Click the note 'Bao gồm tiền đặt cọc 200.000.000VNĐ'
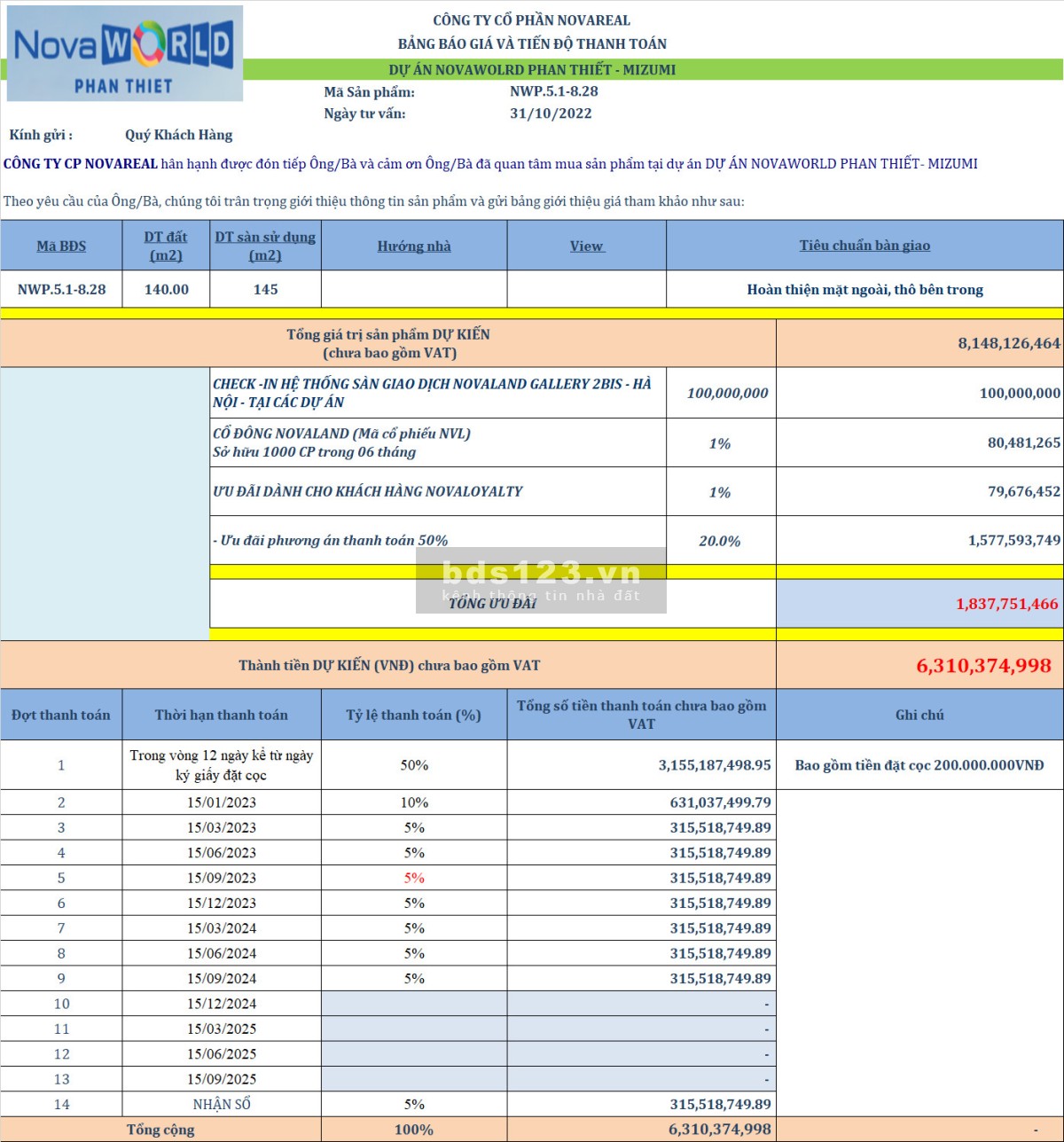This screenshot has height=1142, width=1064. point(919,764)
